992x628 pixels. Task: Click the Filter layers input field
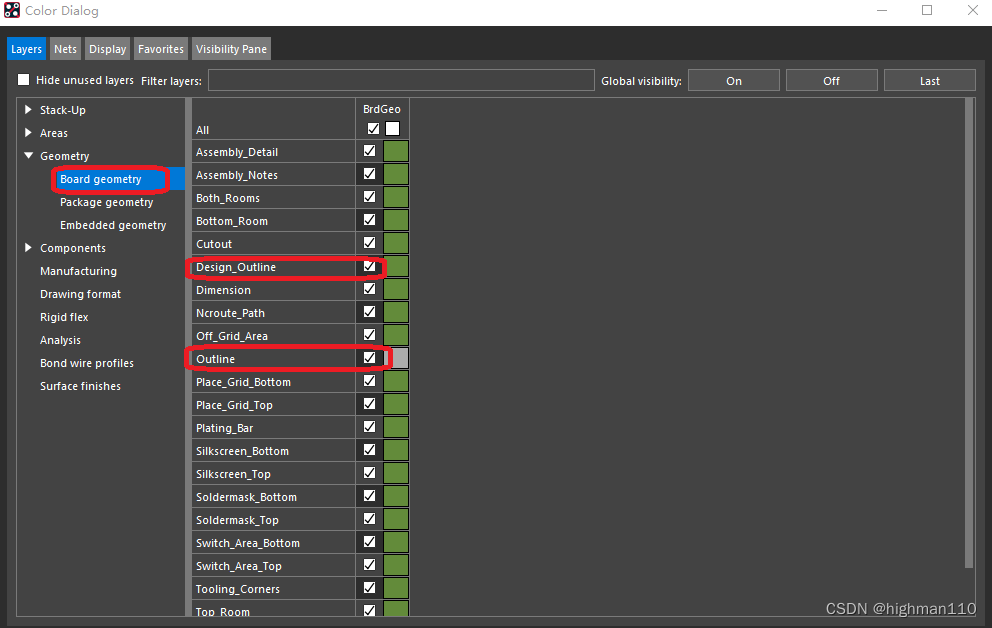coord(400,81)
